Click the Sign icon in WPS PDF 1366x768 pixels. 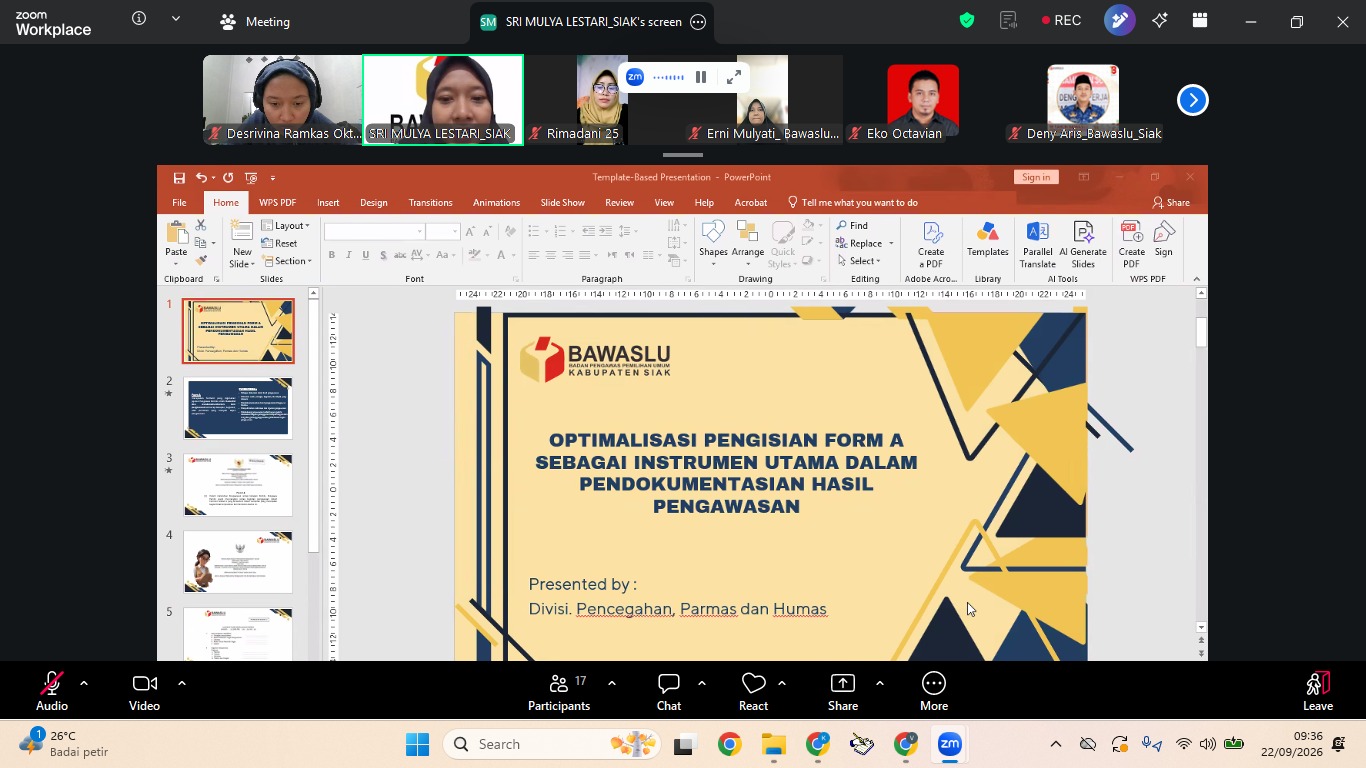1164,240
